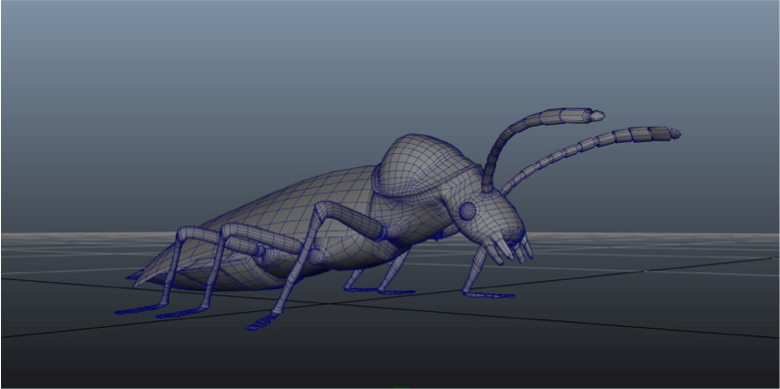Click the tip of the upper antenna
This screenshot has width=780, height=389.
[598, 115]
